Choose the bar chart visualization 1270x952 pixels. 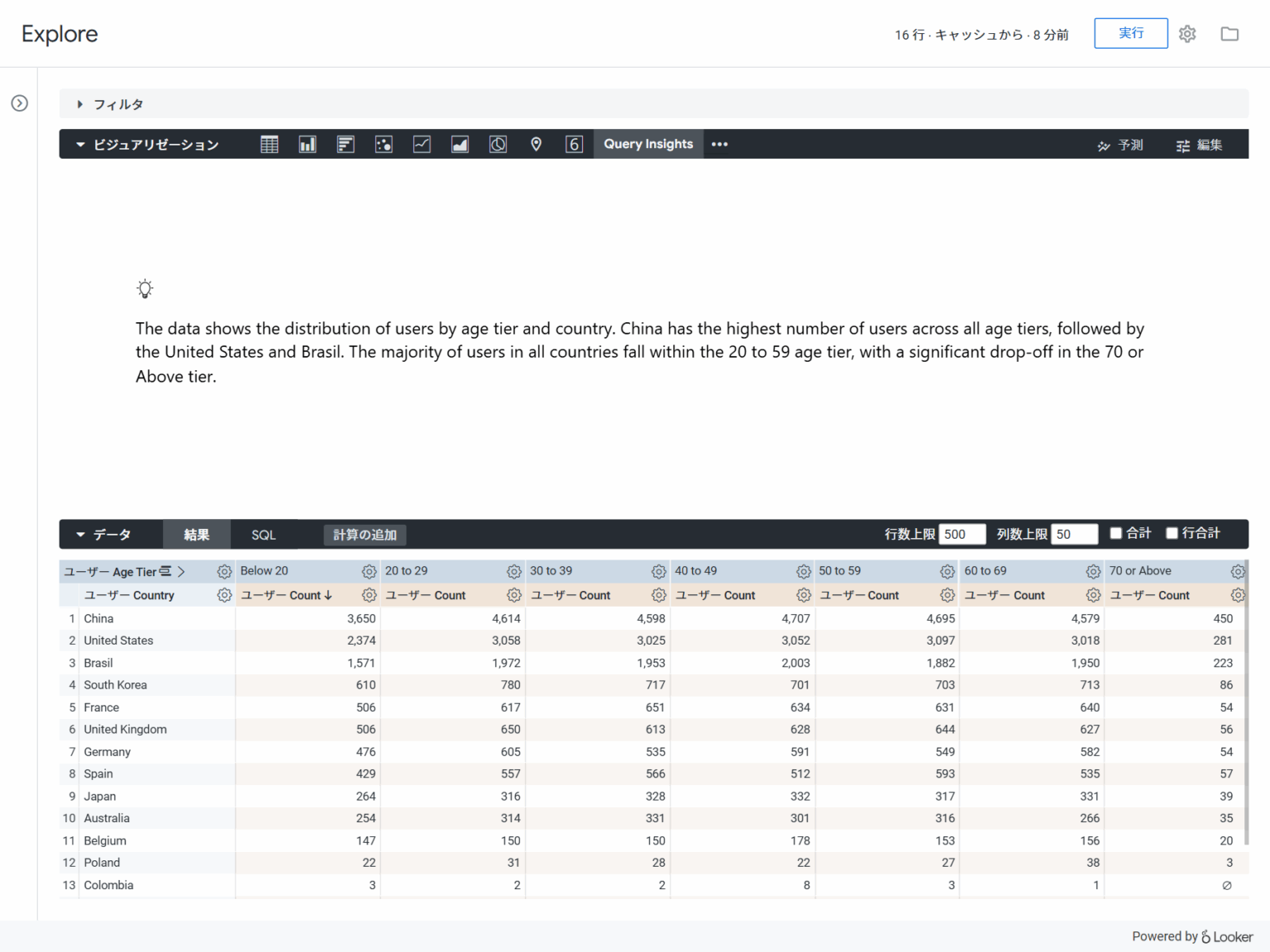346,144
